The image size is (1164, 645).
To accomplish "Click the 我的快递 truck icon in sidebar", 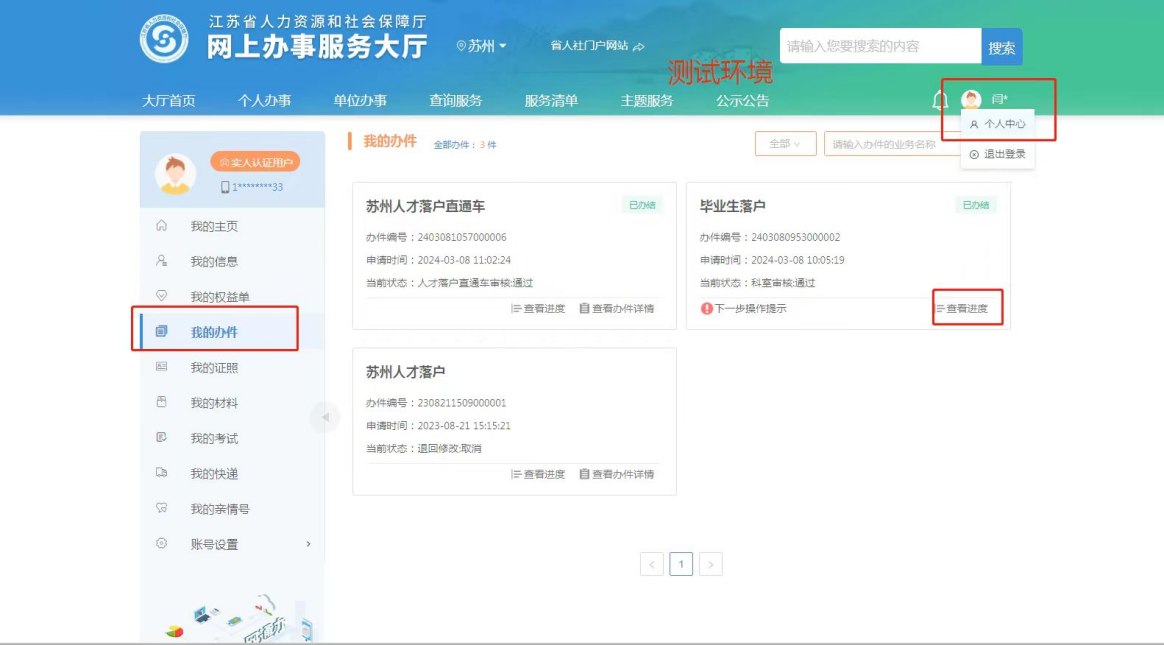I will [x=162, y=474].
